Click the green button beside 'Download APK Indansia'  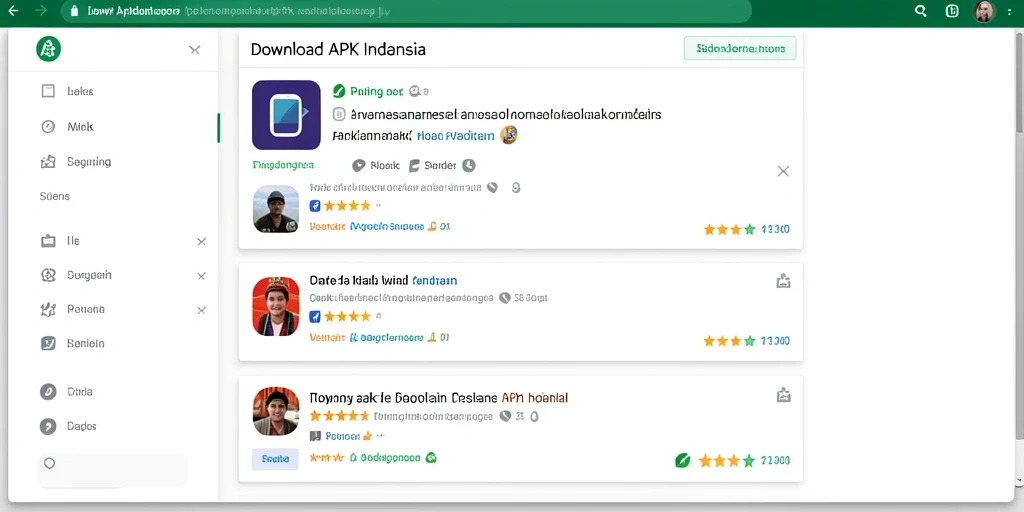[x=740, y=48]
